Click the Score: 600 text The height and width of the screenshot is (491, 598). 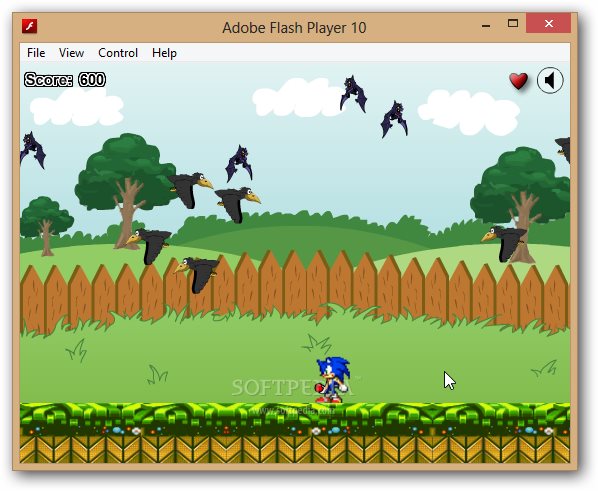point(65,80)
